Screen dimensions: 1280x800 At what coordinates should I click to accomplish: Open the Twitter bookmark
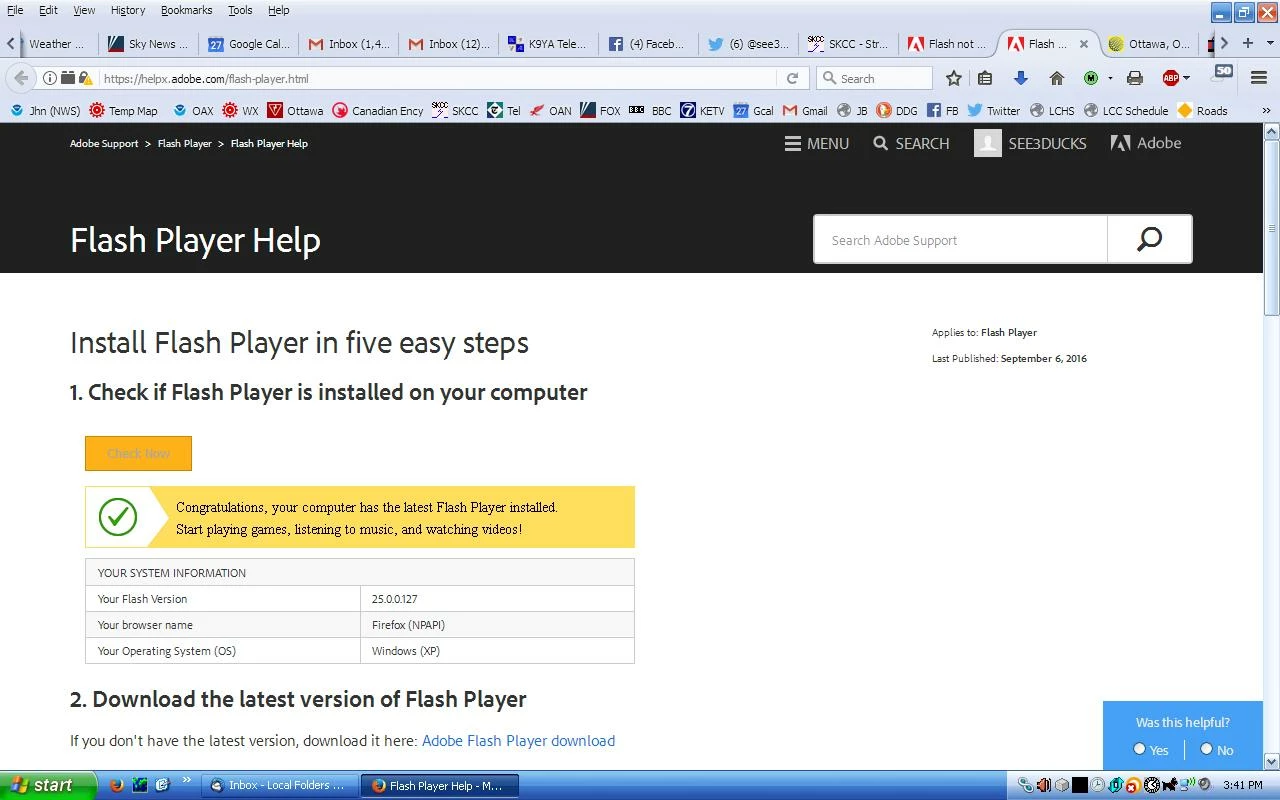994,110
